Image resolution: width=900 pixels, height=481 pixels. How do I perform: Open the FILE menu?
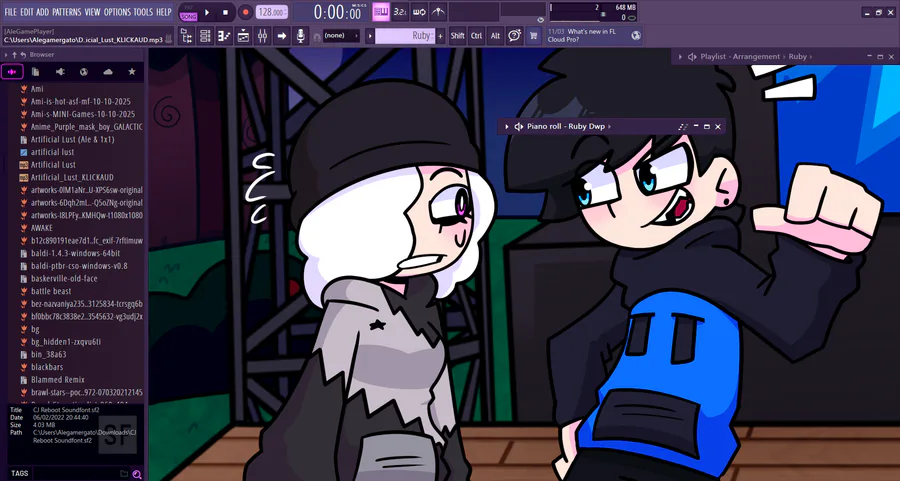[x=10, y=12]
